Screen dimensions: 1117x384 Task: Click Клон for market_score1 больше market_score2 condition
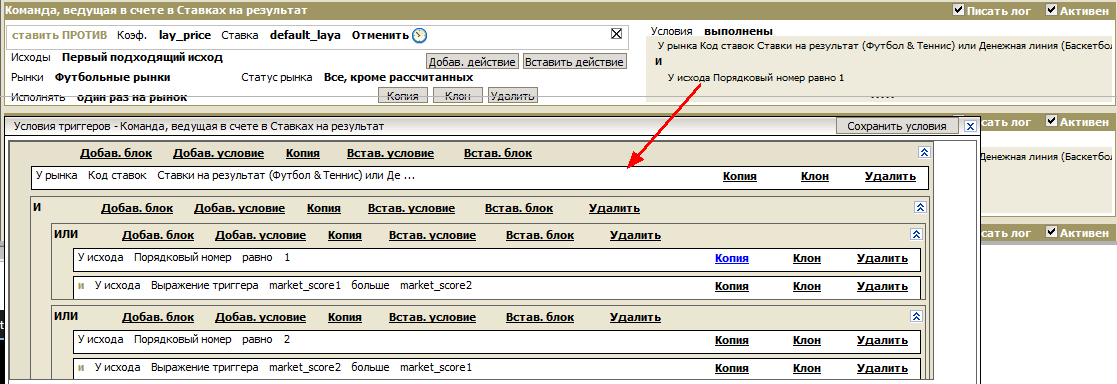click(807, 286)
